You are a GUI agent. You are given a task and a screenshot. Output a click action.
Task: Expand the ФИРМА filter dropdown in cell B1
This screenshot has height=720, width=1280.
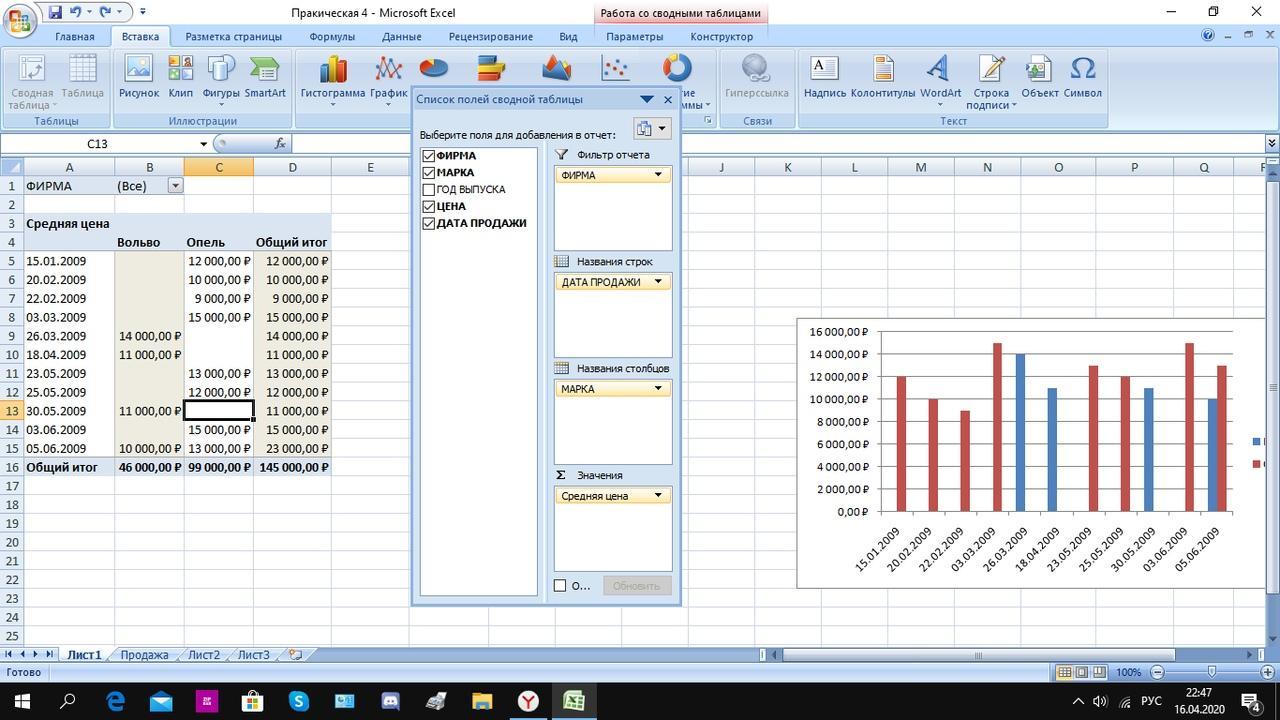[x=175, y=186]
